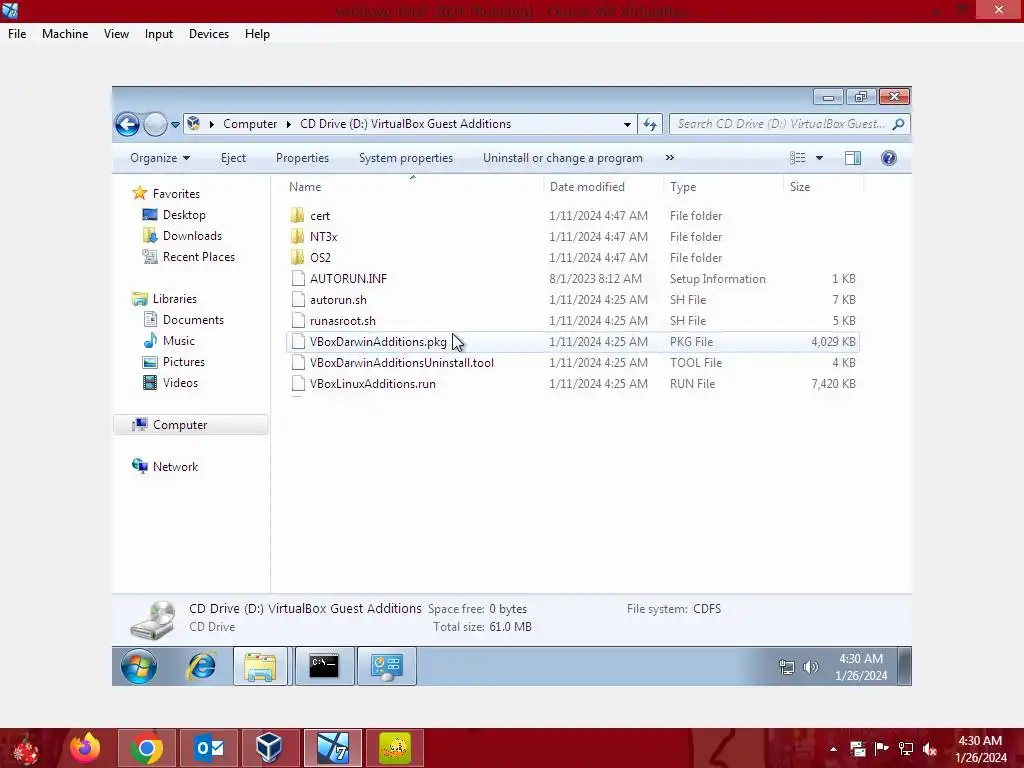Open the root breadcrumb arrow by computer icon
This screenshot has height=768, width=1024.
pos(211,124)
